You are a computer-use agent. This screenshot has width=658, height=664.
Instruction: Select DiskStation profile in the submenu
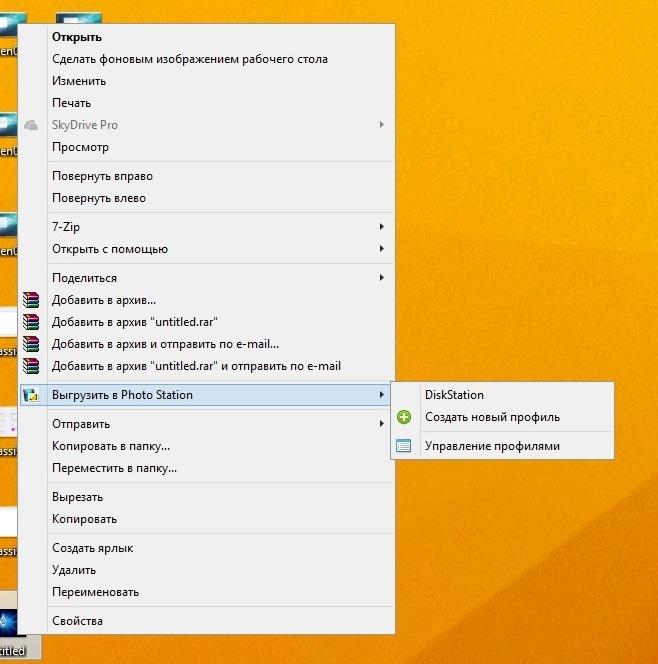454,395
